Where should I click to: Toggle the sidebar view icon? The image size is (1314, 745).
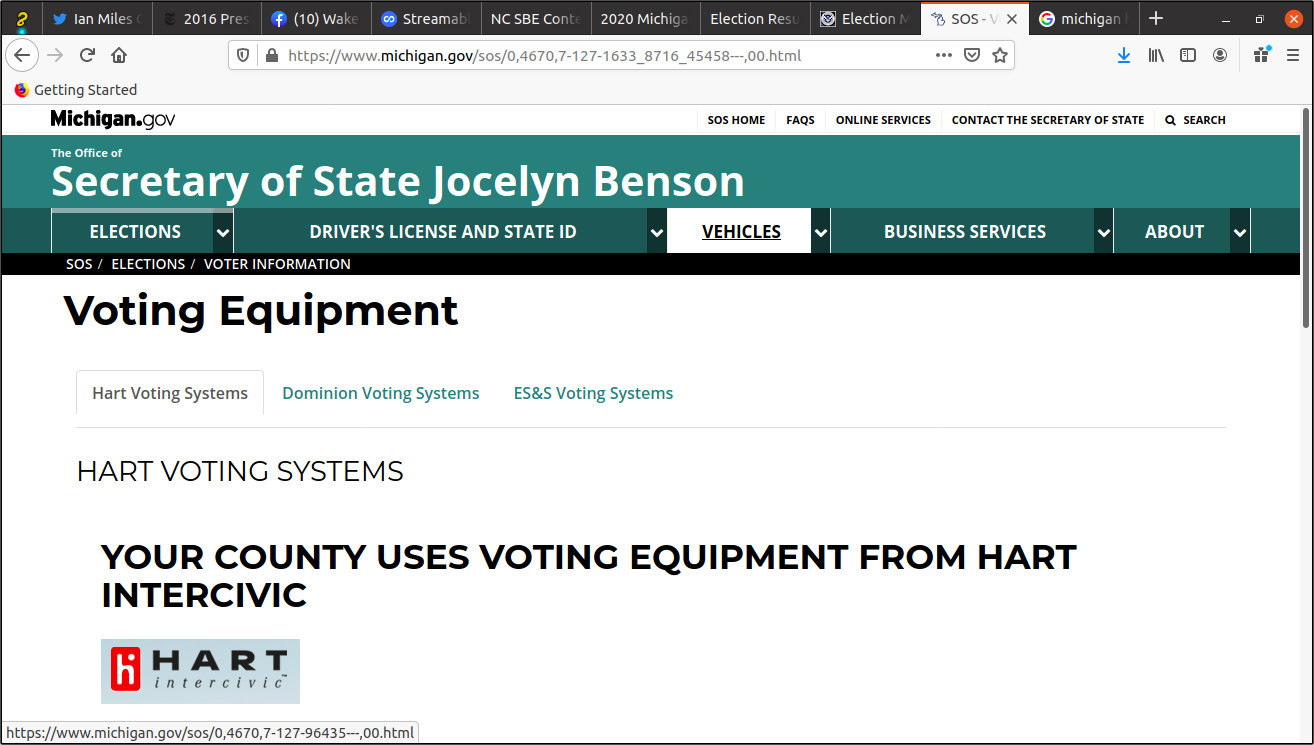click(1188, 55)
